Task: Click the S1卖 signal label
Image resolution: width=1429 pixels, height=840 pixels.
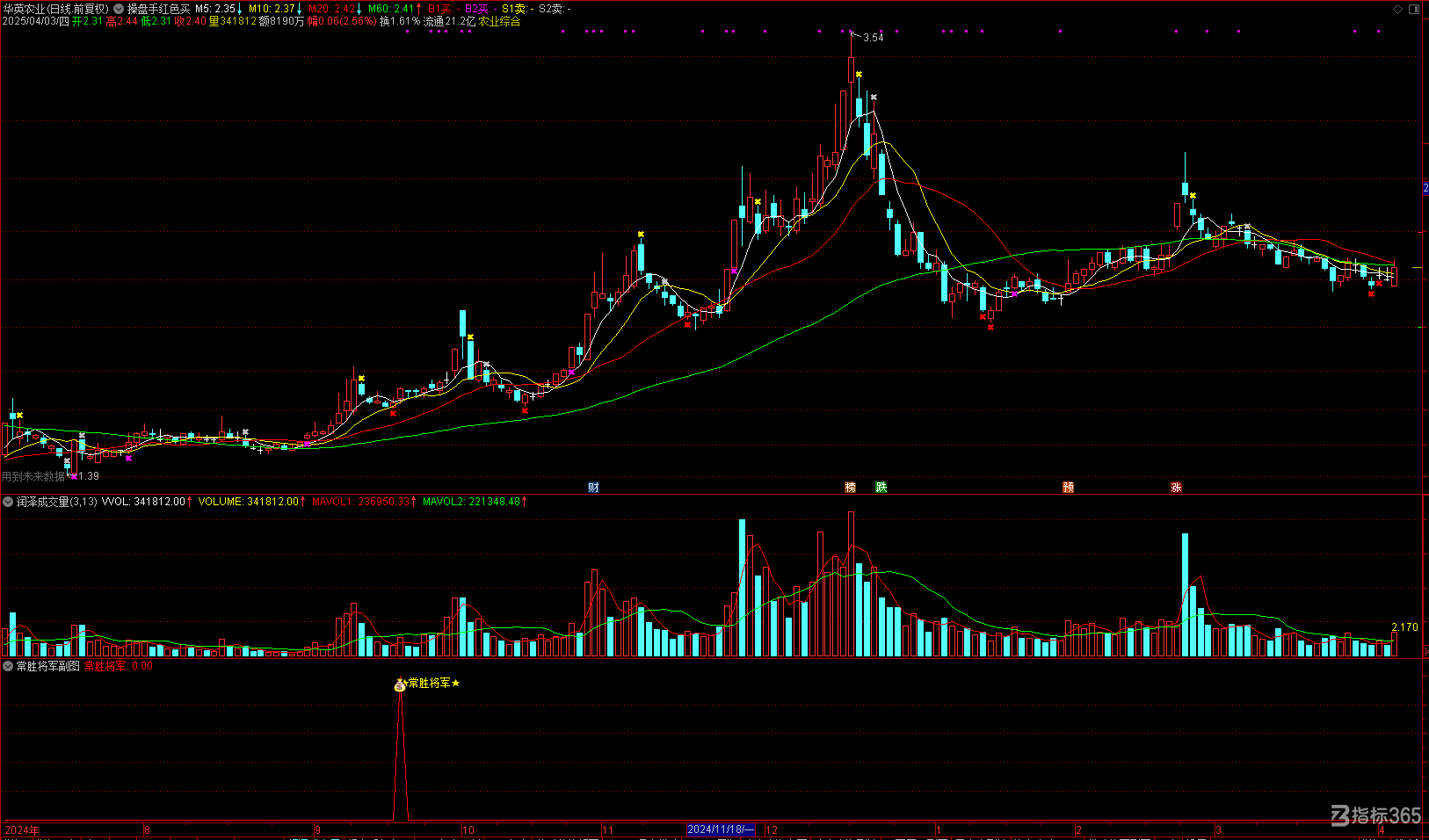Action: point(517,9)
